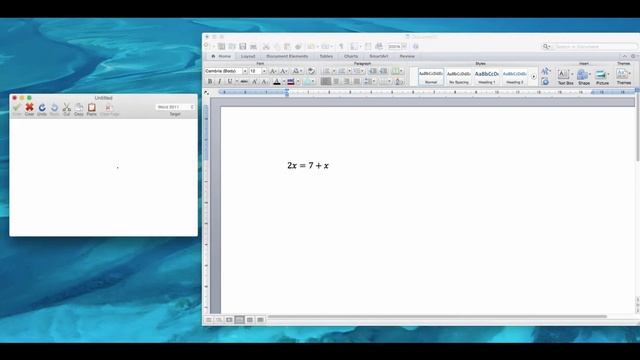Apply the font color swatch
Screen dimensions: 640x360
point(277,82)
